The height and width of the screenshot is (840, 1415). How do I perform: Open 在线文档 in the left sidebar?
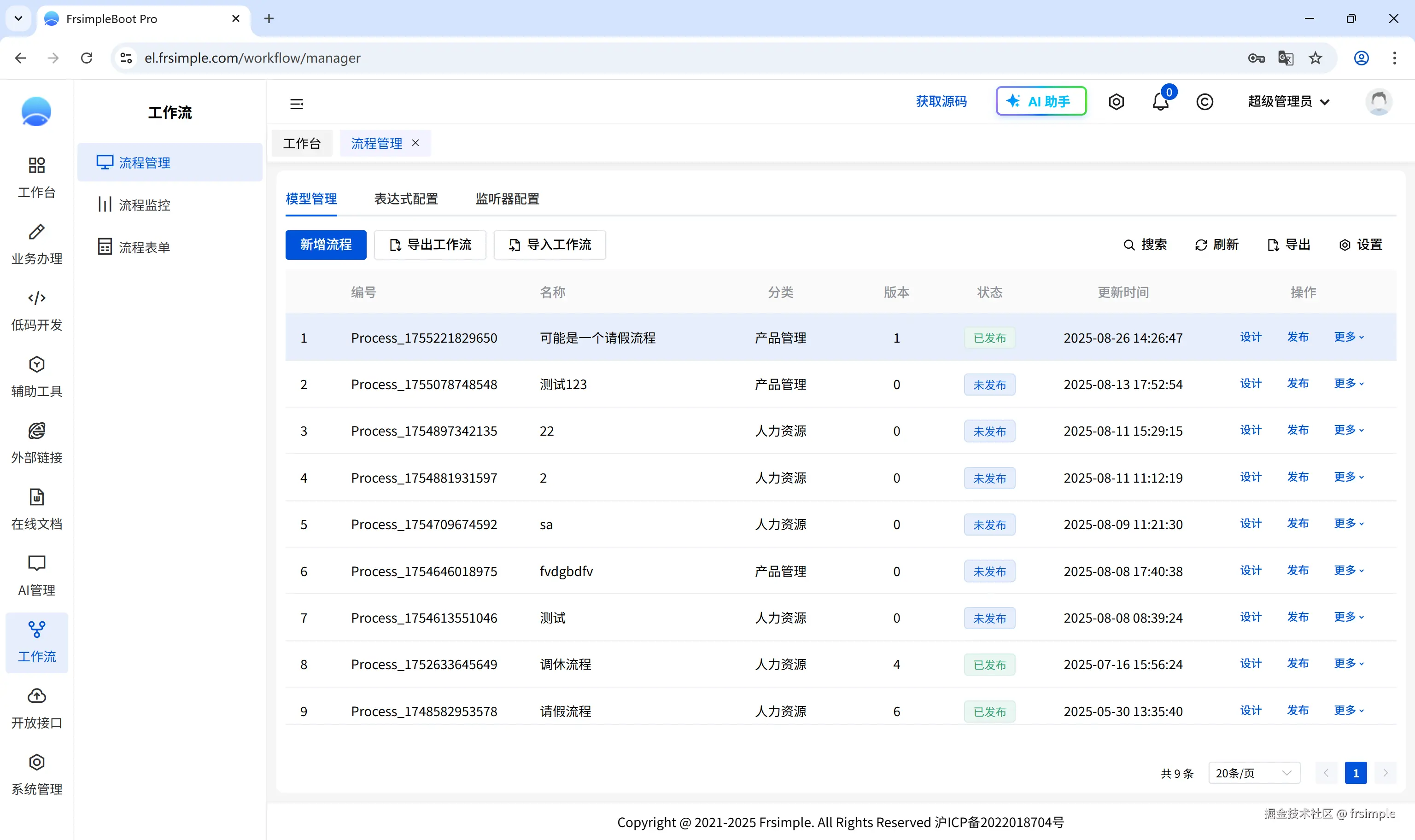point(37,509)
